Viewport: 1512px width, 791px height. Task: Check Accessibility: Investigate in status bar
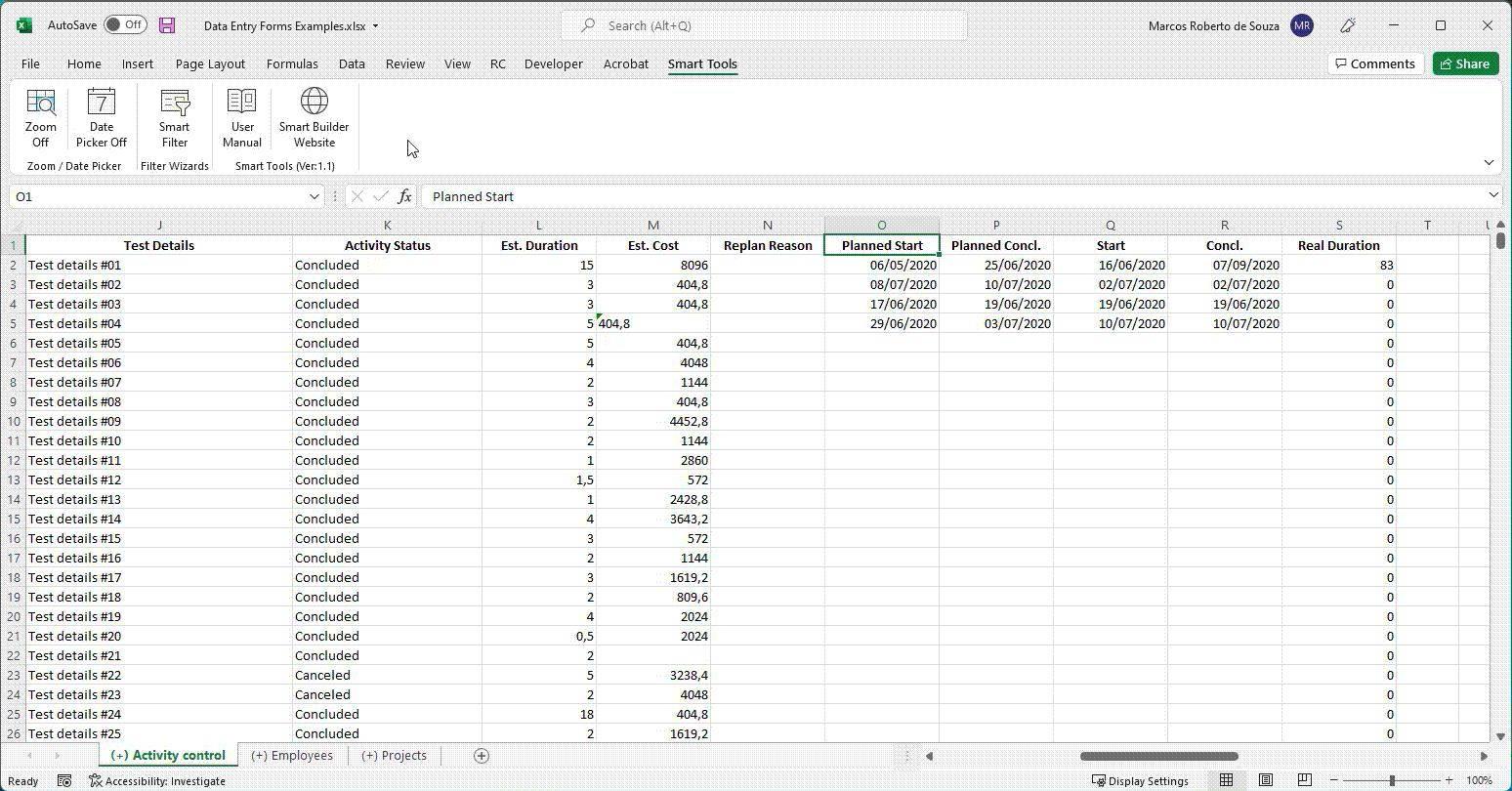pos(158,780)
